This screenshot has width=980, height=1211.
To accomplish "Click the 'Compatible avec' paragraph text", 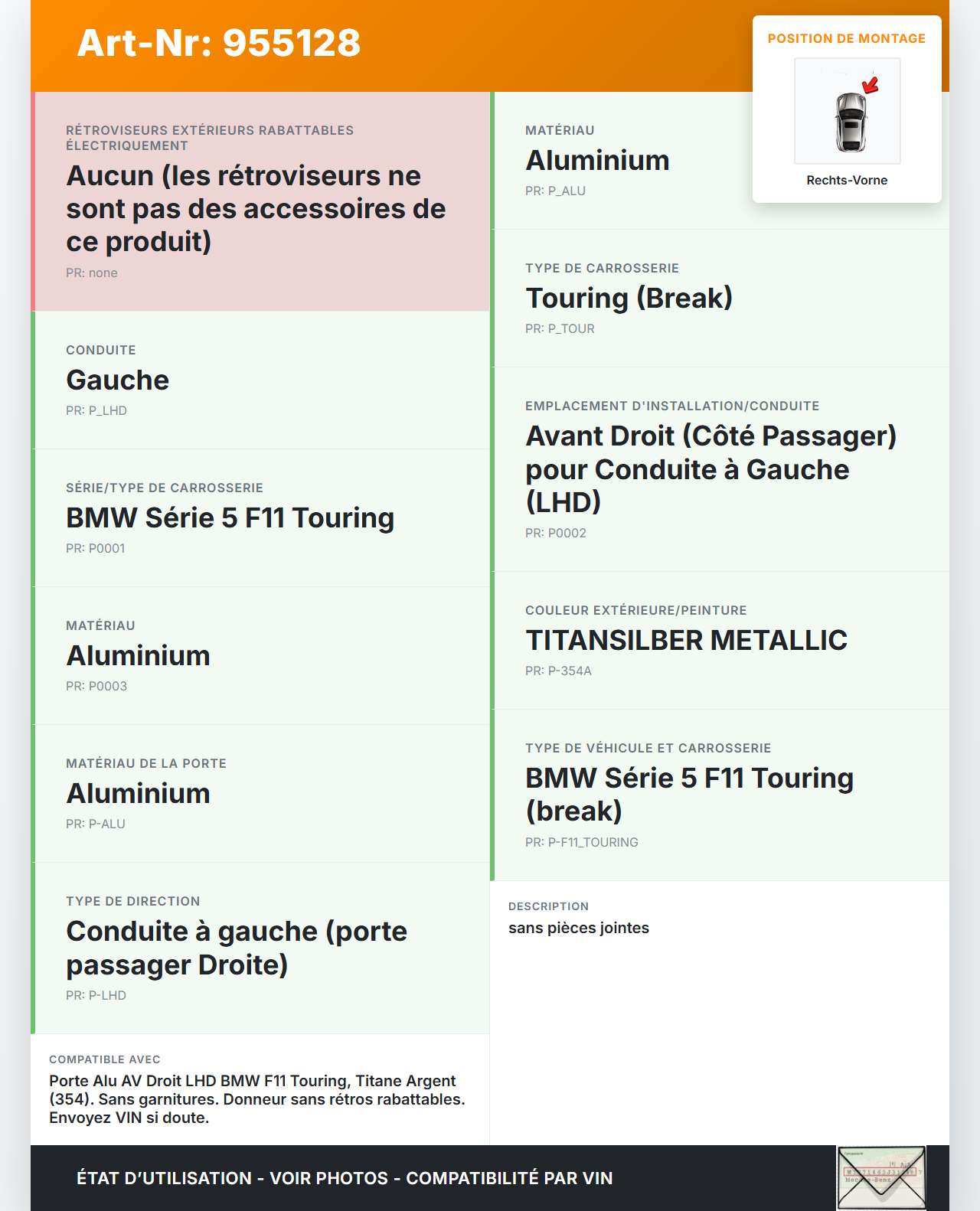I will (257, 1099).
